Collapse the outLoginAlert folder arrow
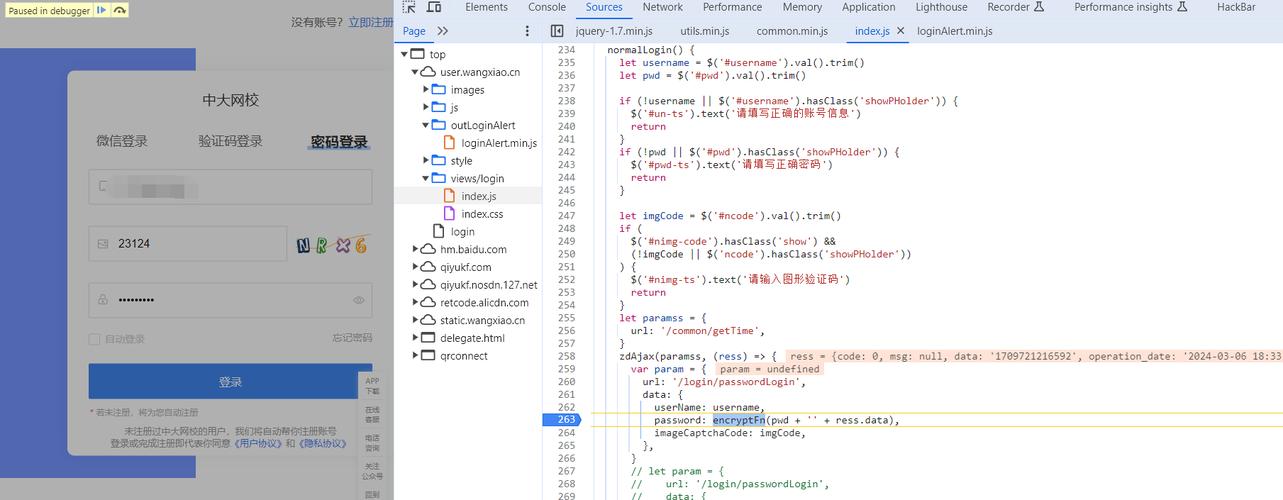The width and height of the screenshot is (1283, 500). coord(426,125)
